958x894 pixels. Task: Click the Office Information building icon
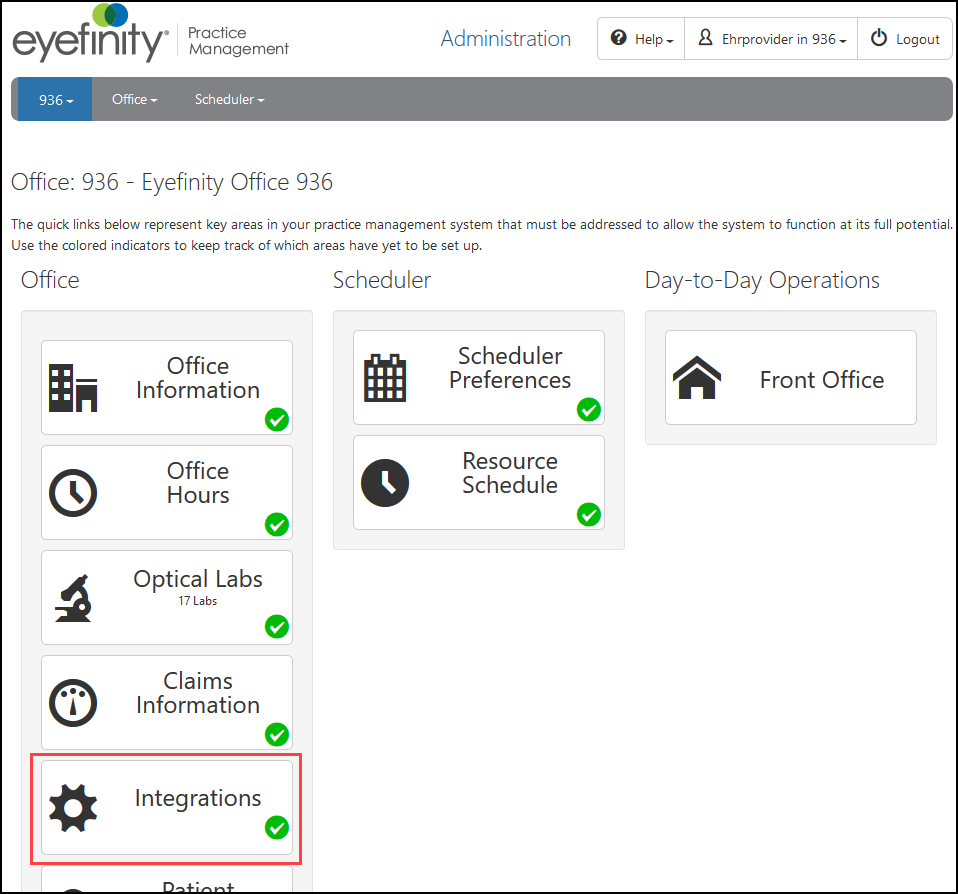(73, 388)
